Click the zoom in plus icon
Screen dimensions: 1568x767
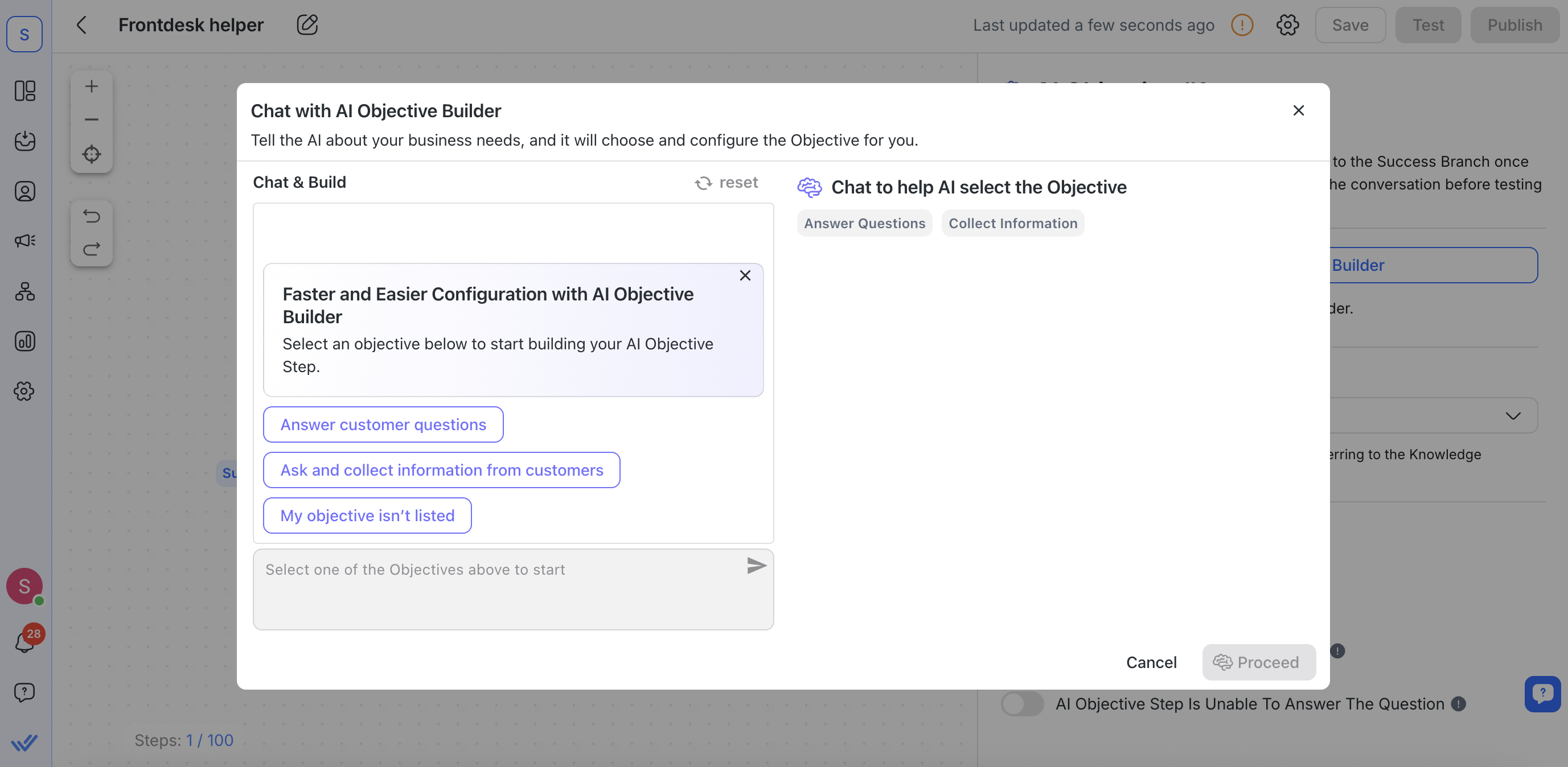tap(91, 86)
